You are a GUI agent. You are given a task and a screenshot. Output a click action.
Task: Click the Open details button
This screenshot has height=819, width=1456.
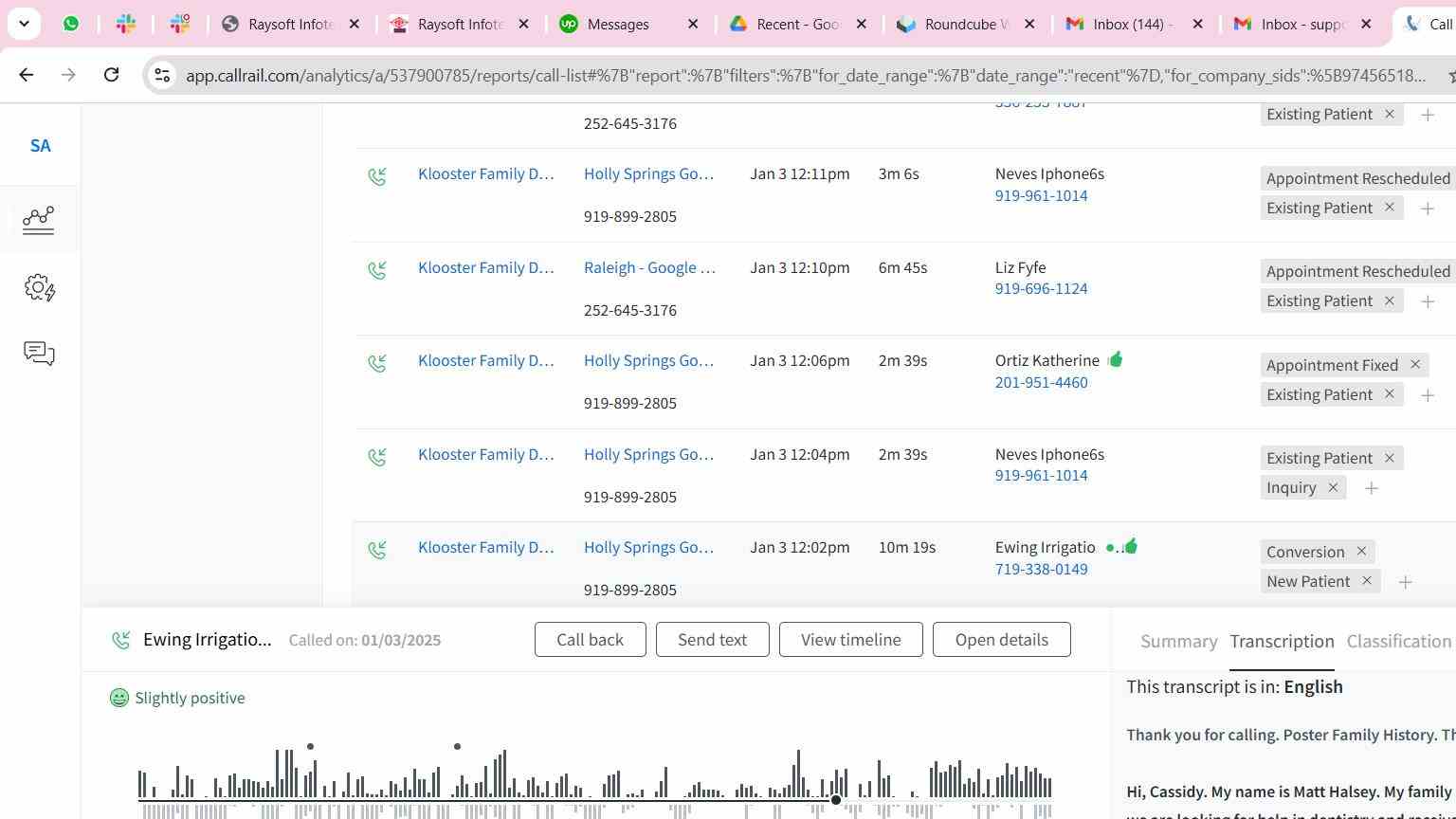click(1002, 640)
